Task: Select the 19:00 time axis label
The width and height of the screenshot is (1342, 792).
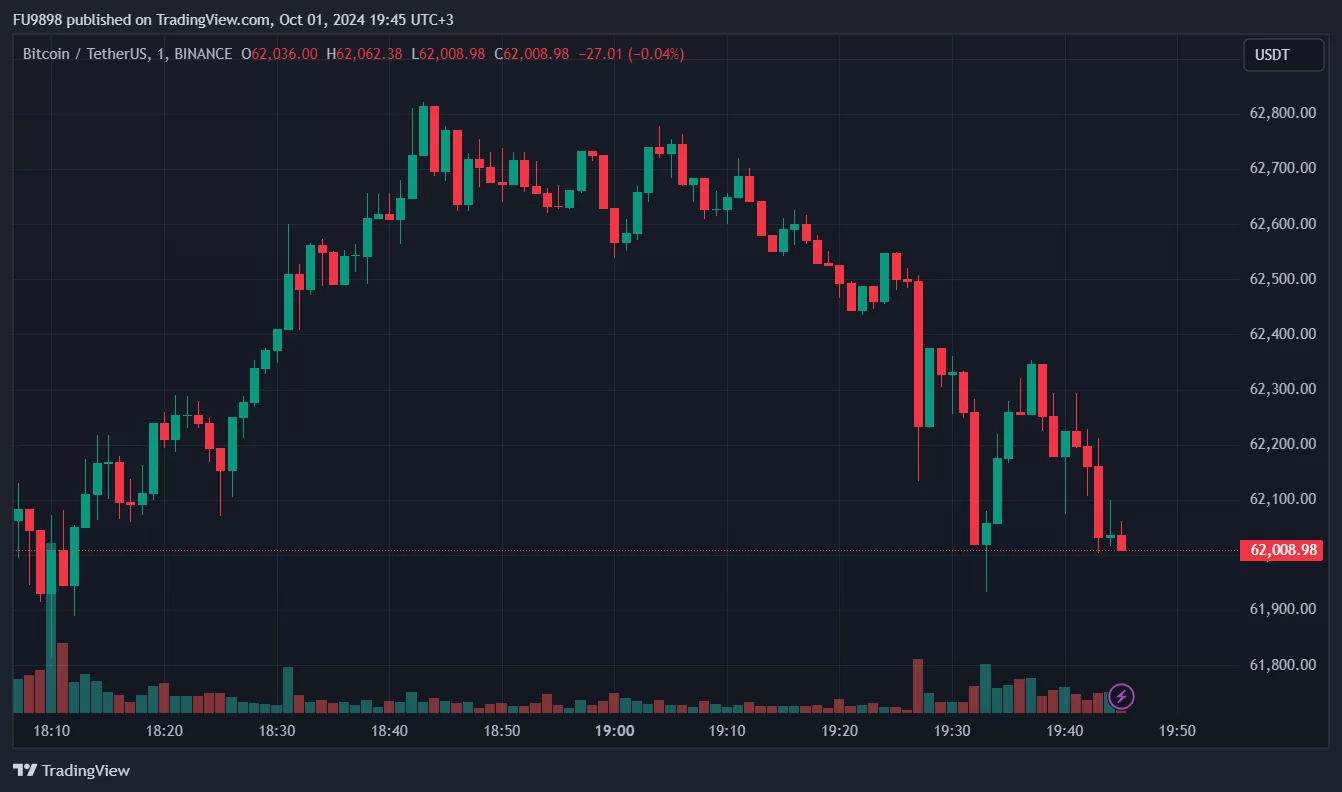Action: click(614, 731)
